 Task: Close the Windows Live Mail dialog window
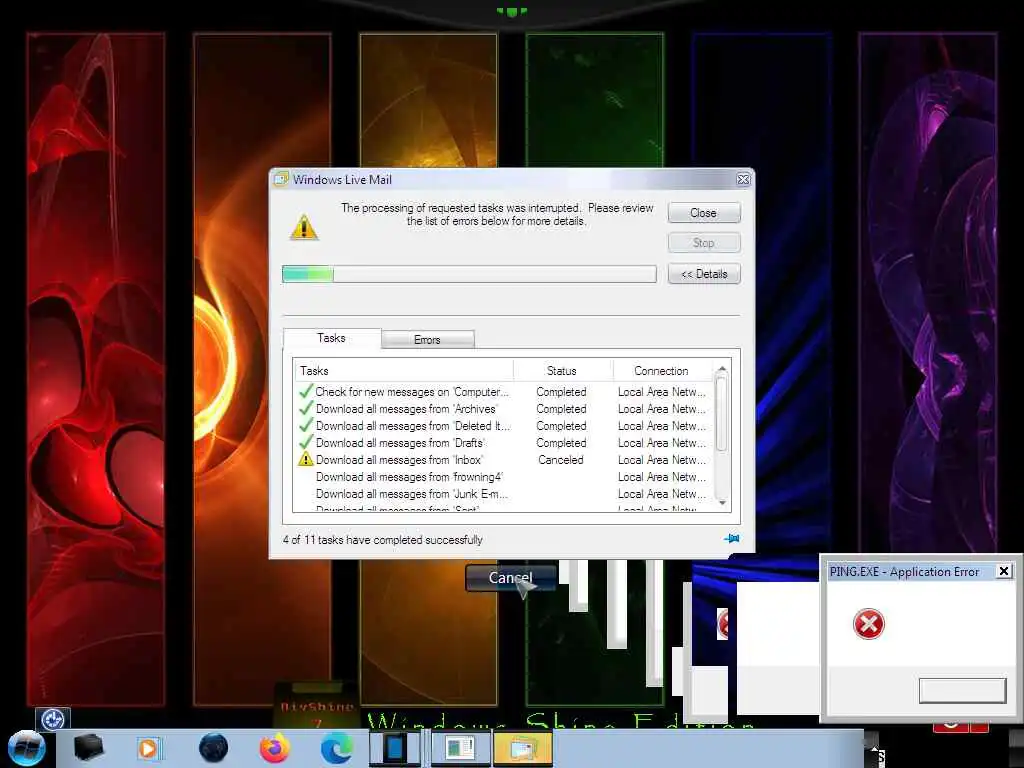coord(743,179)
